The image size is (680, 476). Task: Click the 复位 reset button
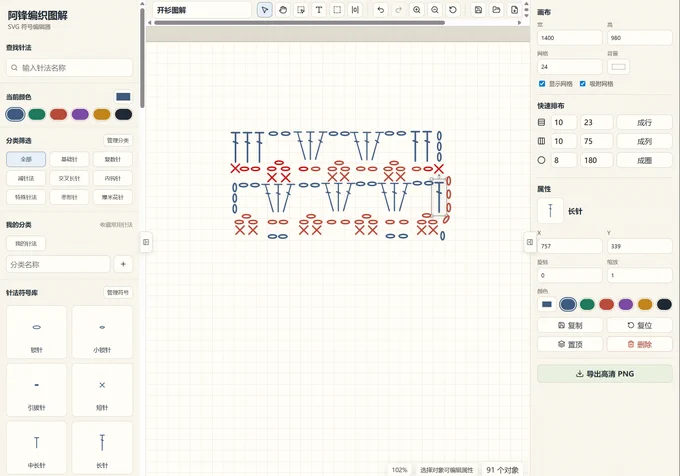[x=640, y=325]
